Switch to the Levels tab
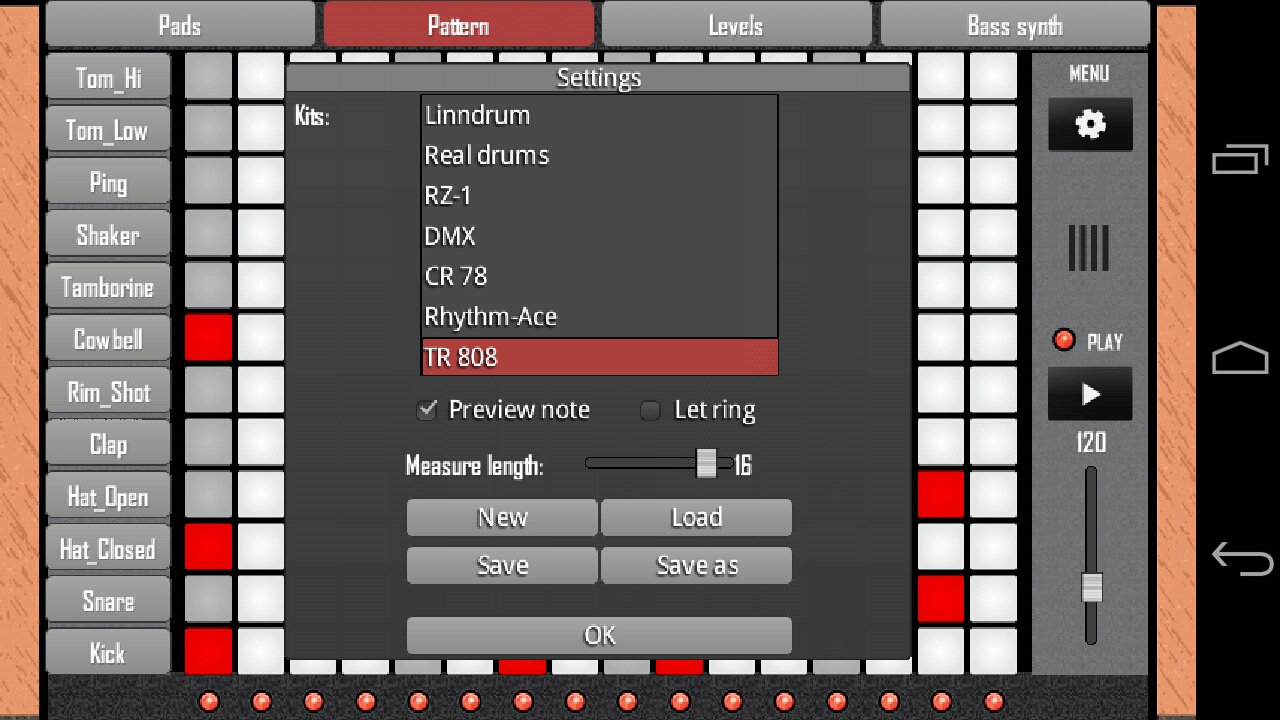Viewport: 1280px width, 720px height. pos(736,25)
